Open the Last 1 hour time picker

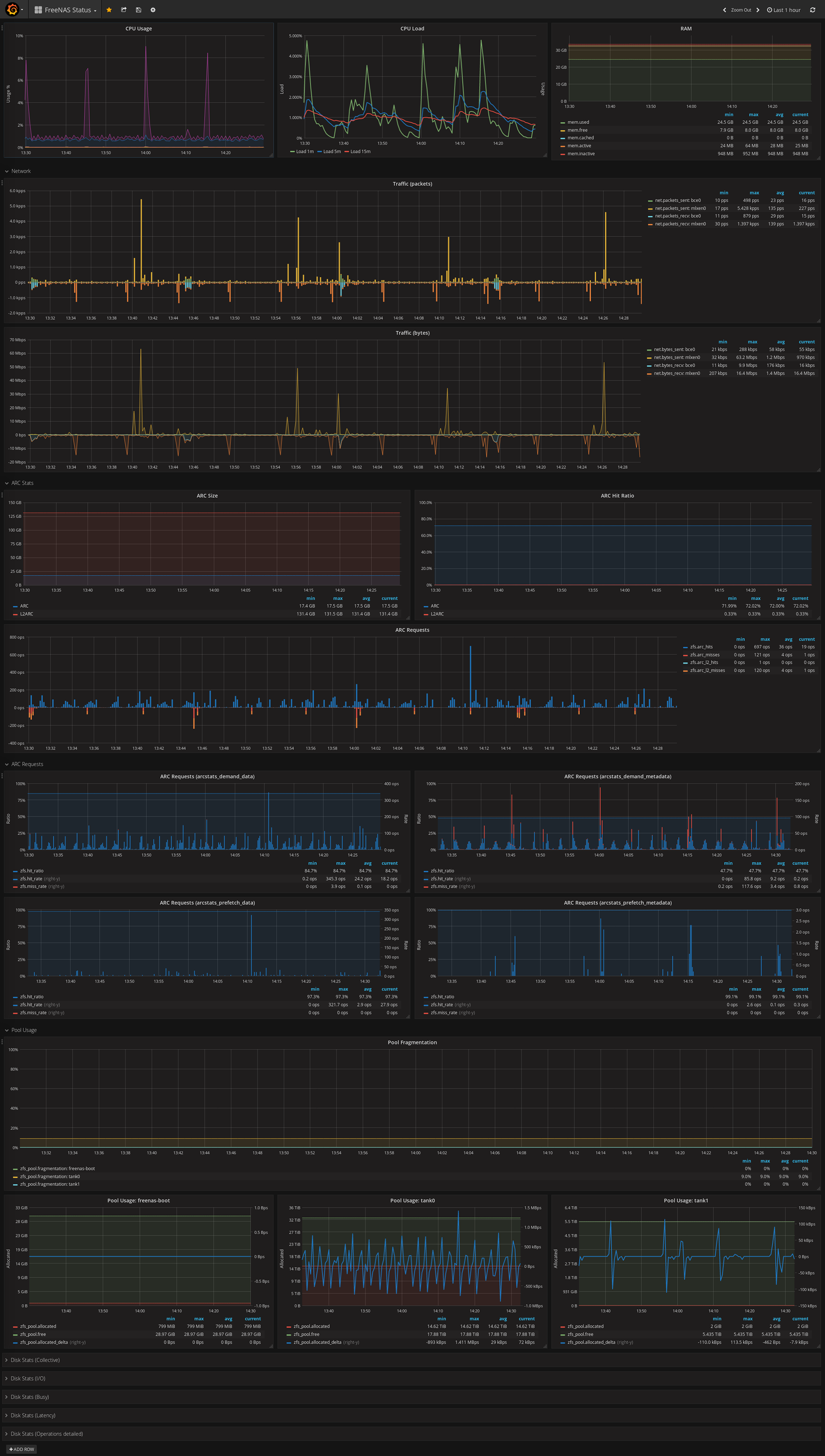coord(784,9)
